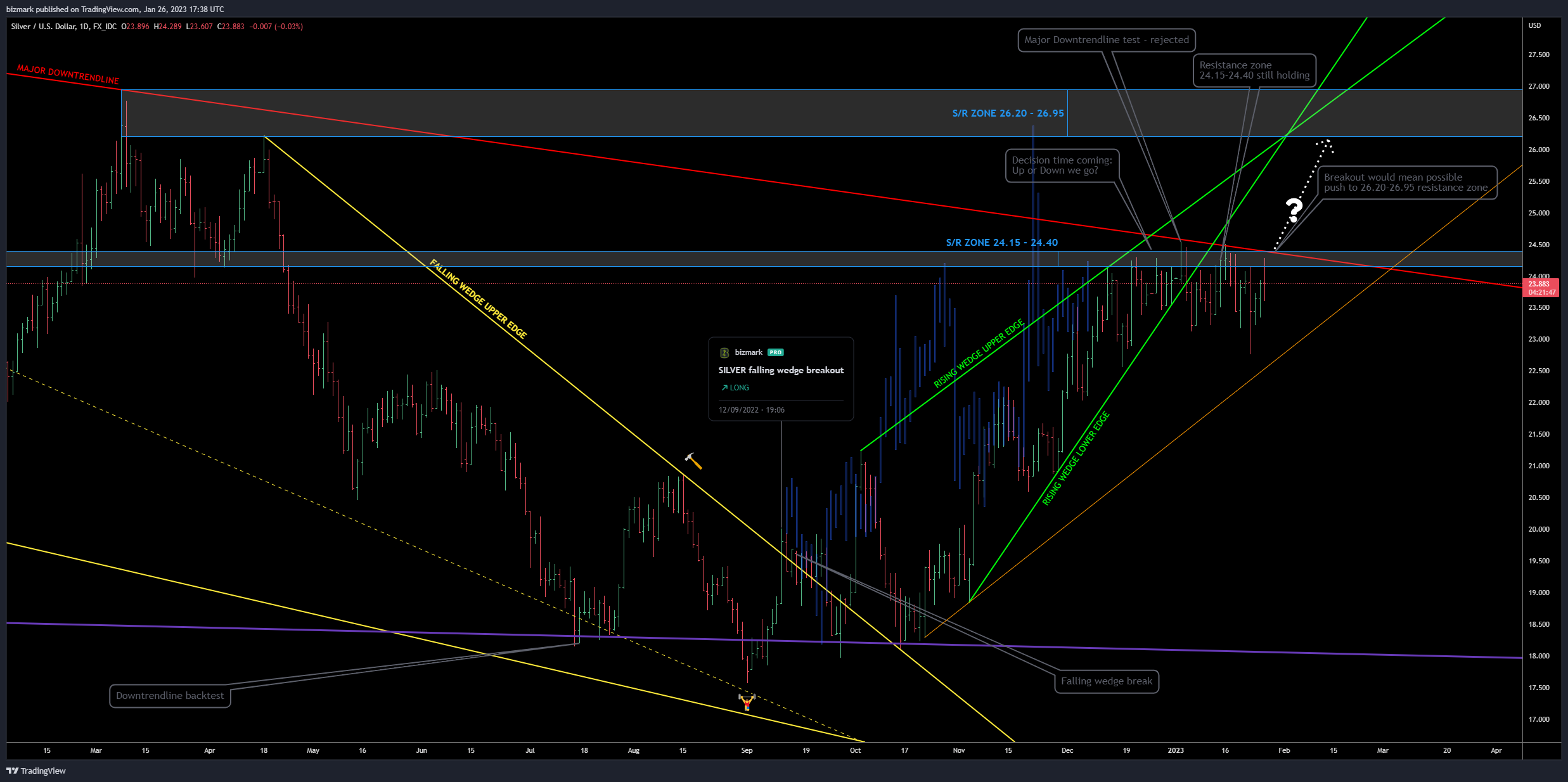Click the bizmark avatar in idea card
The height and width of the screenshot is (782, 1568).
point(724,352)
